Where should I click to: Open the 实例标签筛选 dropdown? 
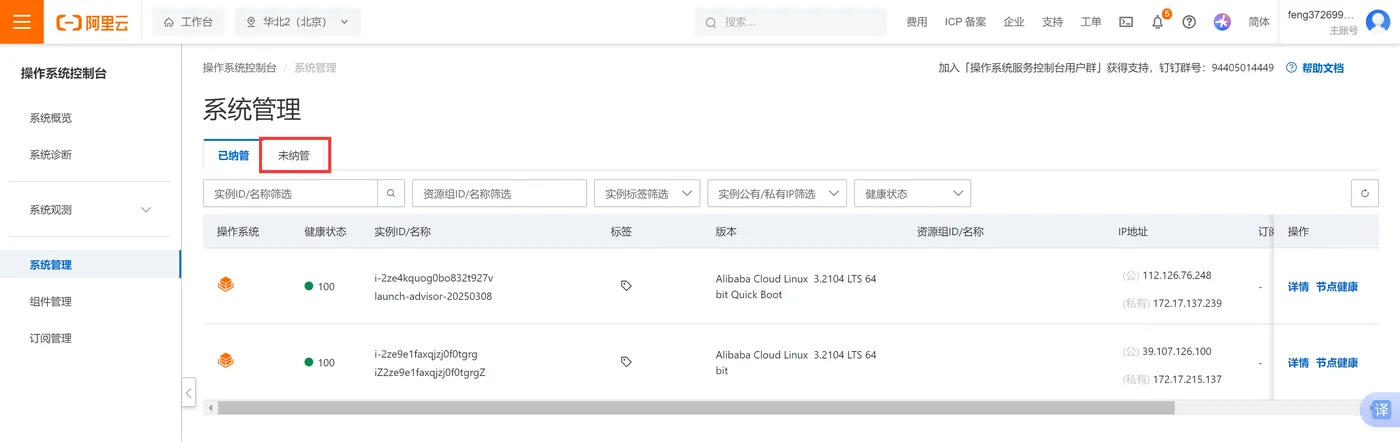(x=647, y=193)
